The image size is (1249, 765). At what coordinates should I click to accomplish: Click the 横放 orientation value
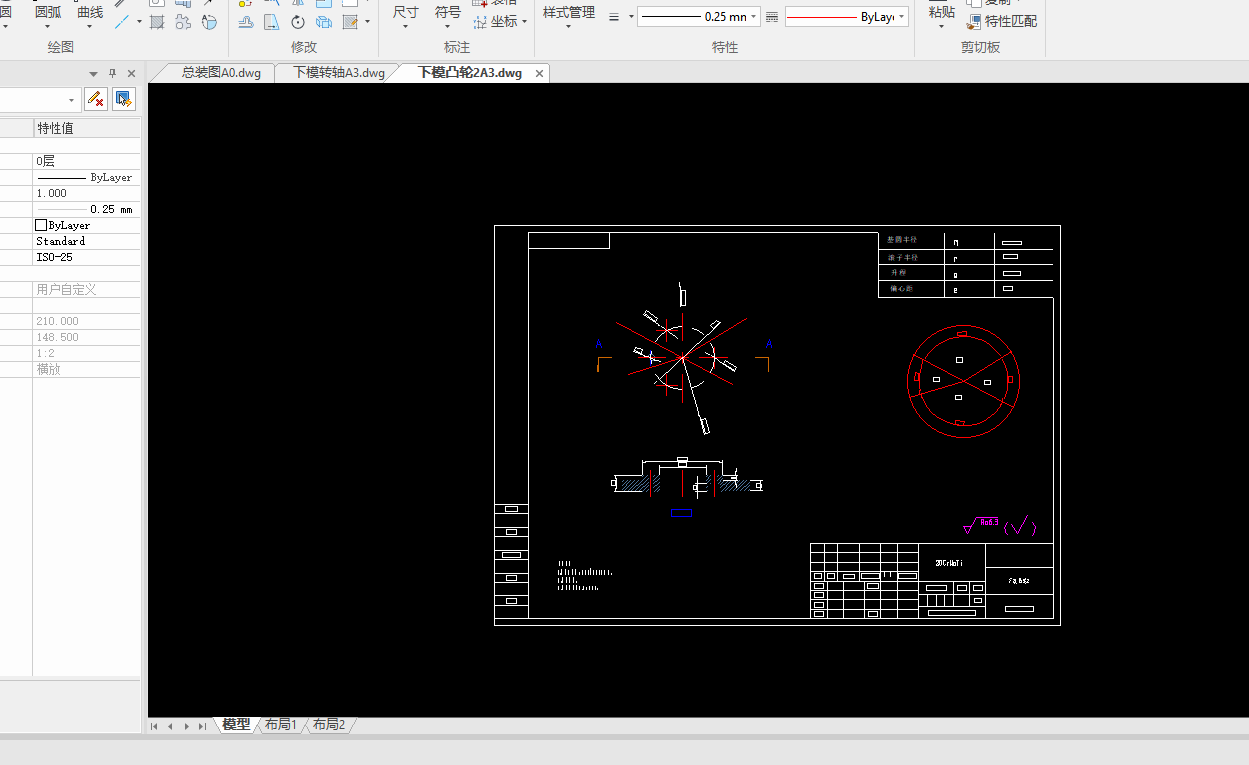87,369
